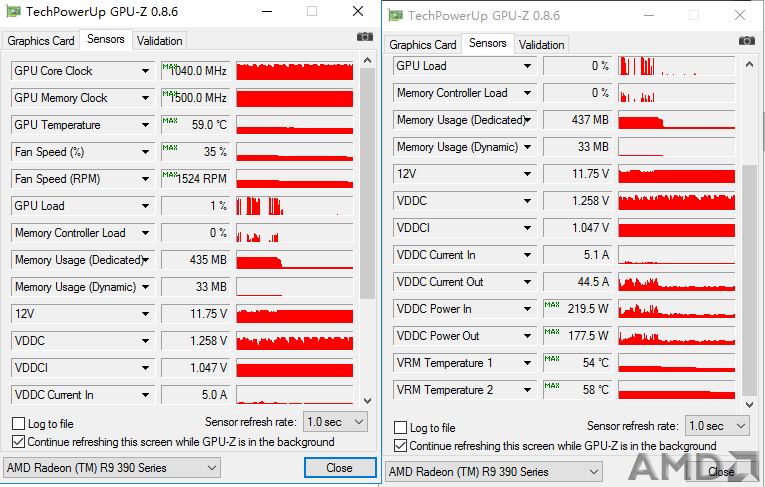Click the screenshot camera icon in right window
This screenshot has height=487, width=765.
click(746, 41)
